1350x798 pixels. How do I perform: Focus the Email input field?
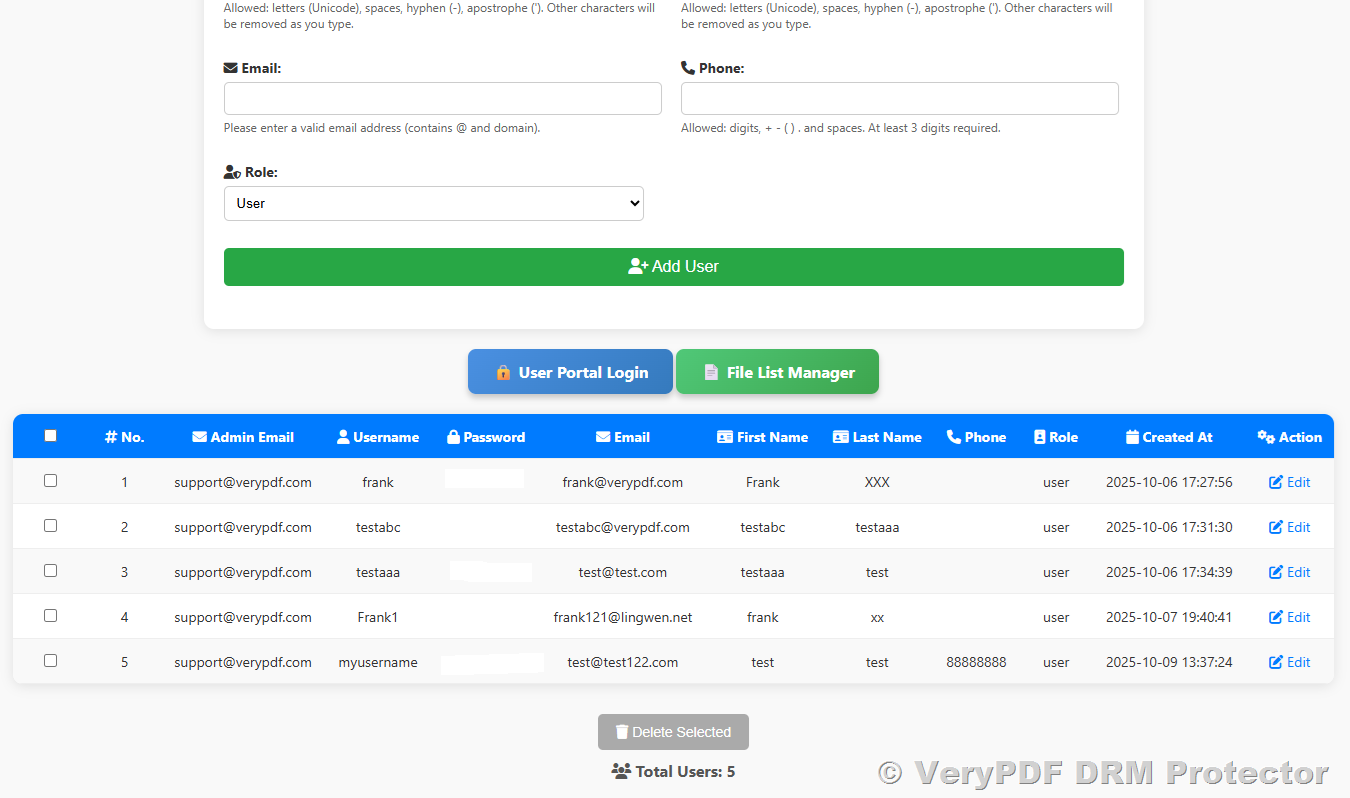point(442,99)
